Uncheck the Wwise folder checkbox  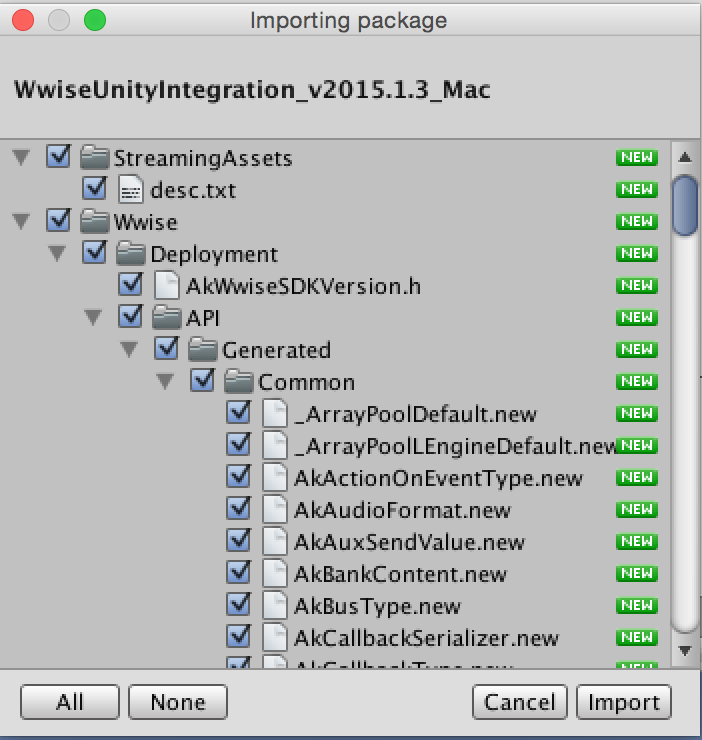click(x=59, y=220)
